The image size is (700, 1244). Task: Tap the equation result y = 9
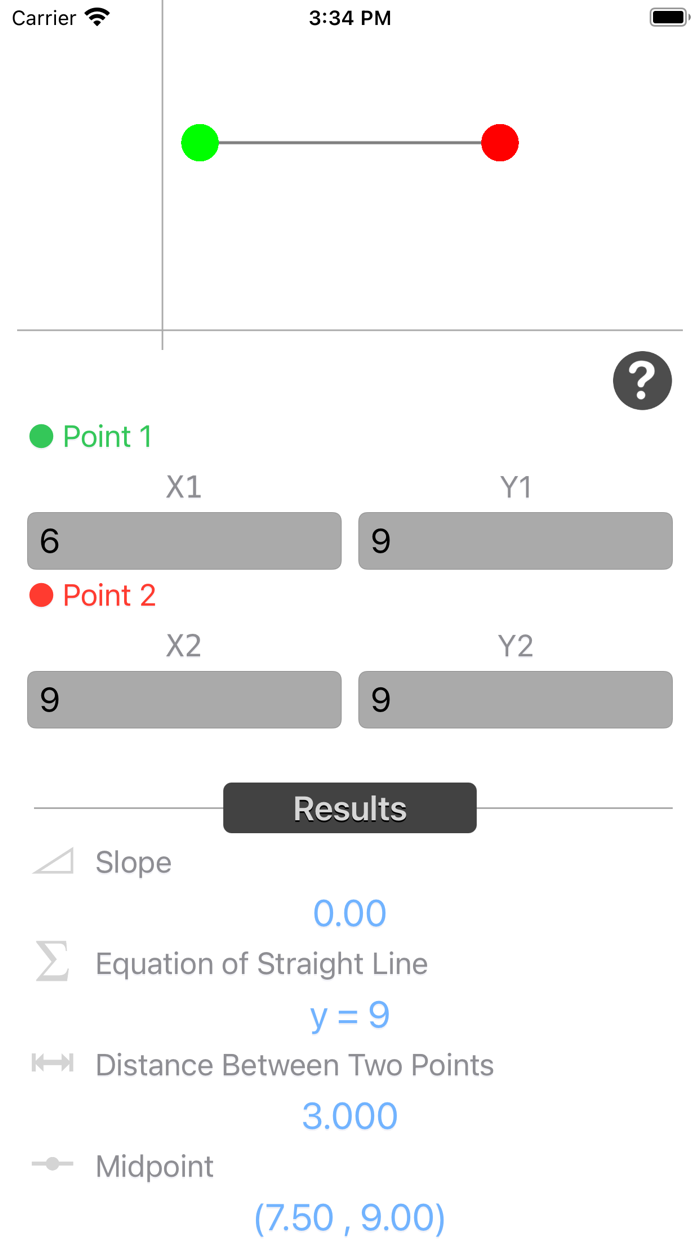[x=350, y=1014]
